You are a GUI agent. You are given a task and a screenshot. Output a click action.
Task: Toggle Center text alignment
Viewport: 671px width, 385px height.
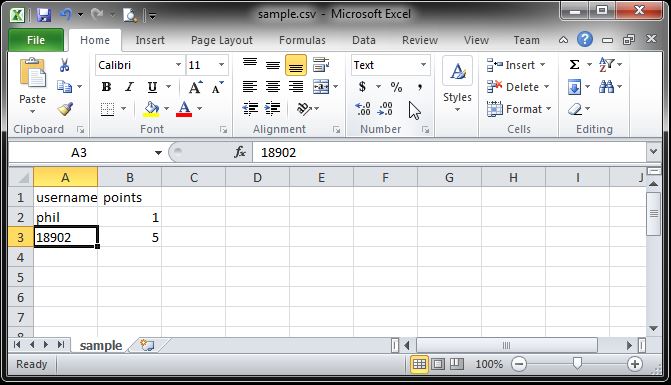[273, 87]
